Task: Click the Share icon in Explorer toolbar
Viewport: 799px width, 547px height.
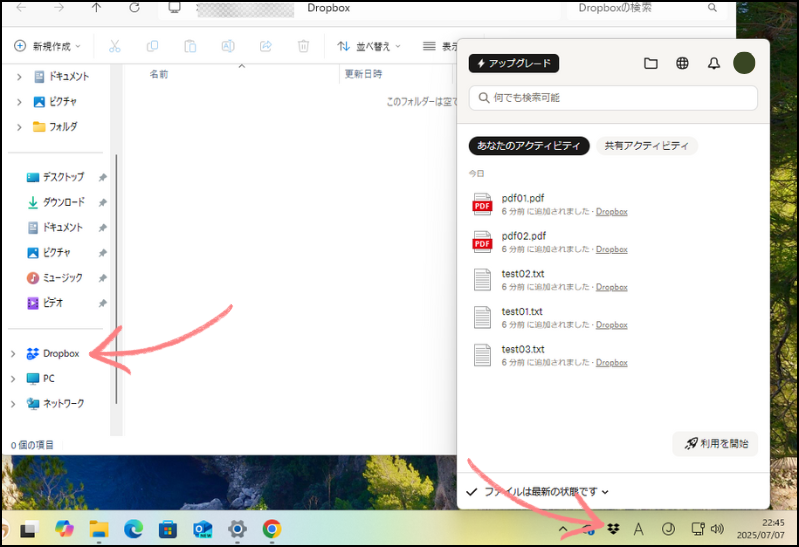Action: pos(265,46)
